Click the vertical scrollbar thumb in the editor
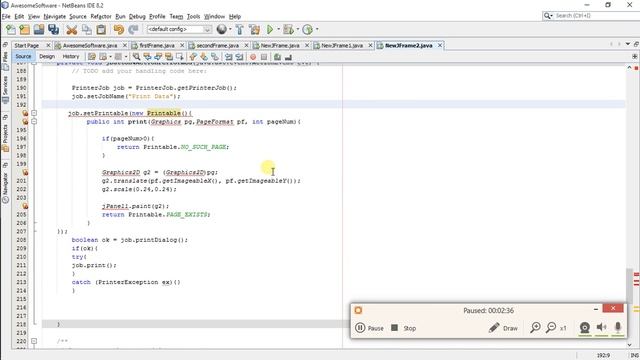The image size is (640, 360). pos(629,285)
